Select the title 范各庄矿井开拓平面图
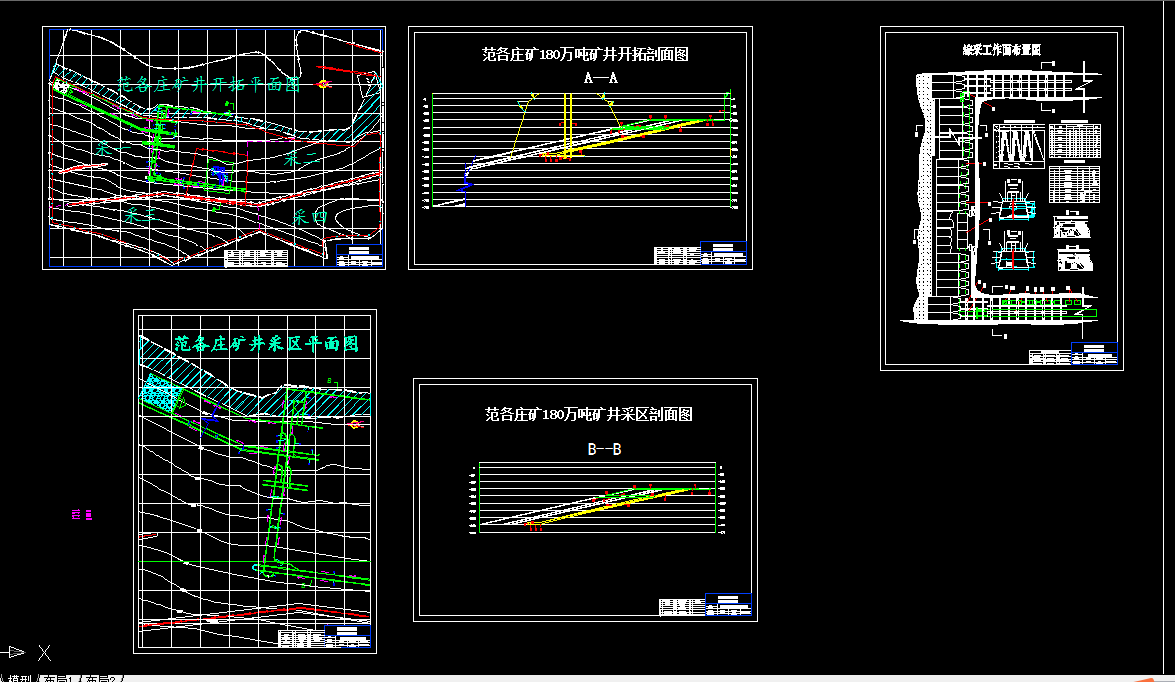1175x682 pixels. [x=209, y=84]
